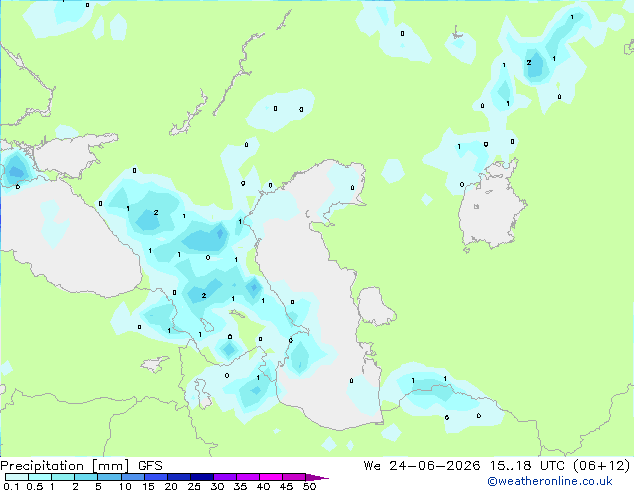Select the legend swatch between 20 and 25
This screenshot has width=634, height=490.
[x=178, y=477]
